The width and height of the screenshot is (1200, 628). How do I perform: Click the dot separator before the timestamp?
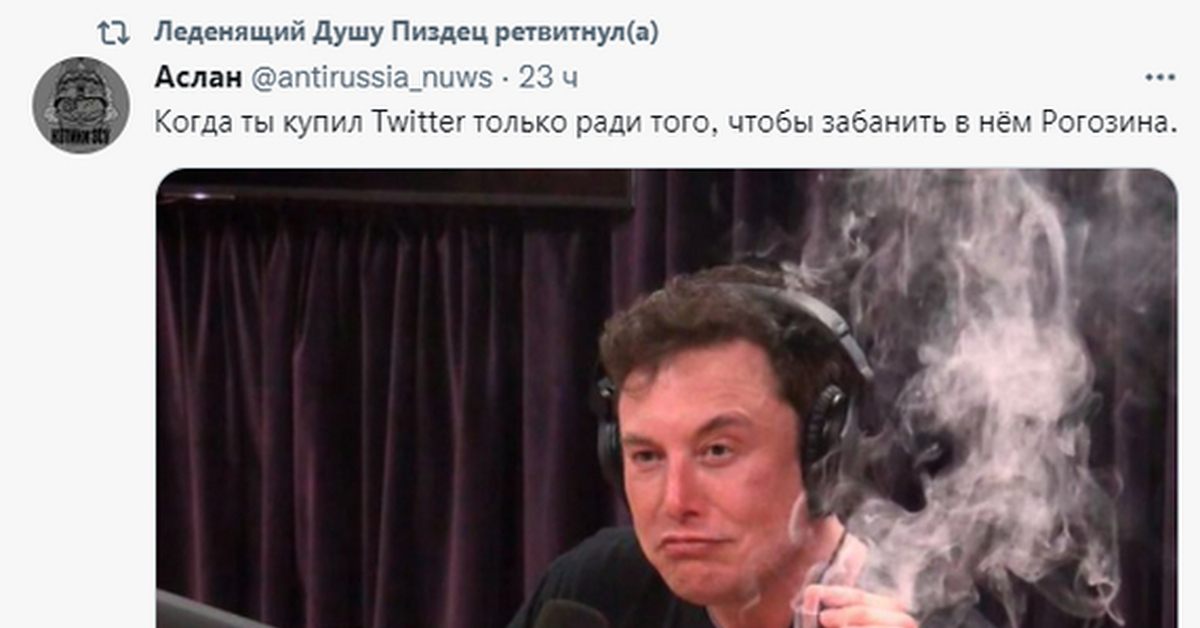506,78
